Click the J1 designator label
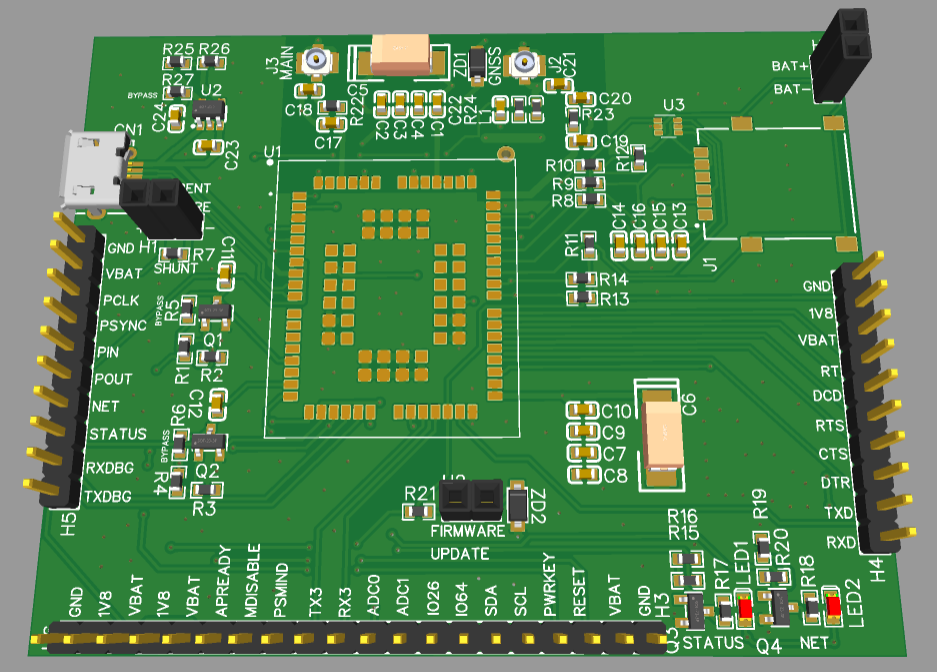 click(x=709, y=263)
